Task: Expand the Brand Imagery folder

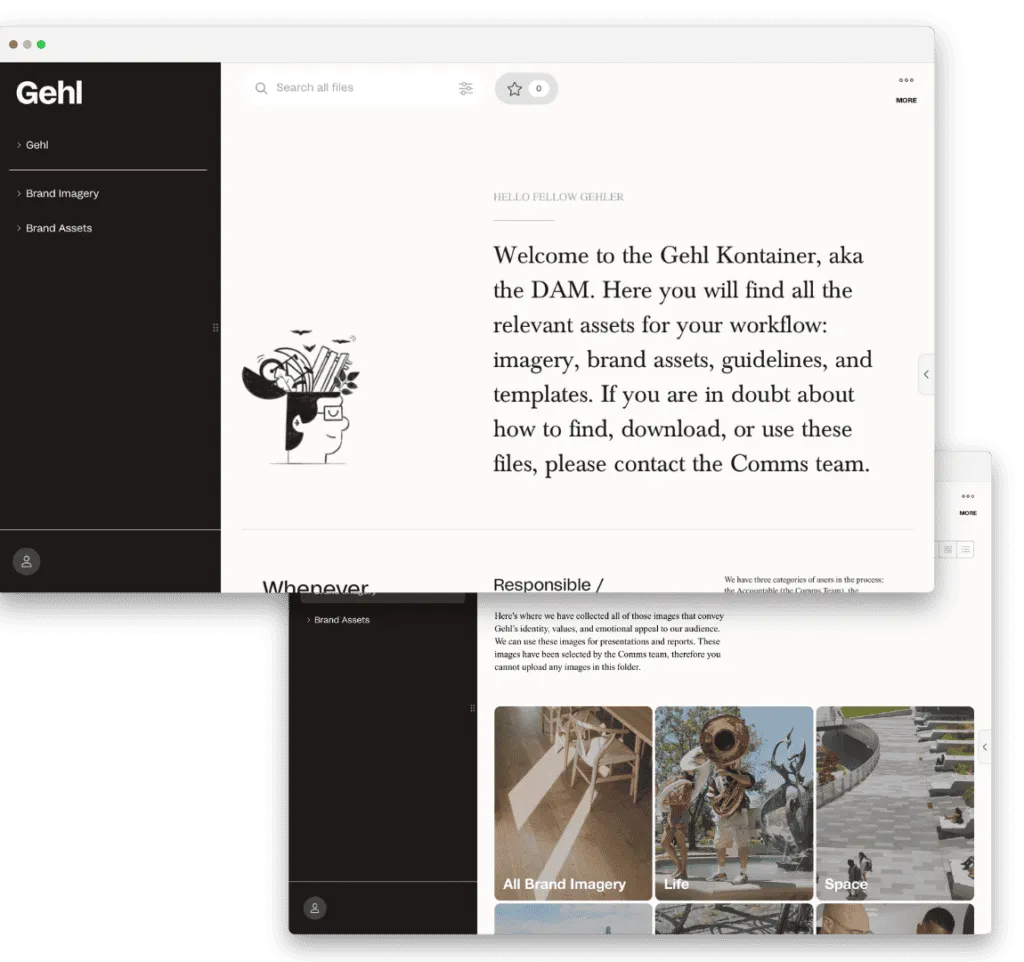Action: pos(58,193)
